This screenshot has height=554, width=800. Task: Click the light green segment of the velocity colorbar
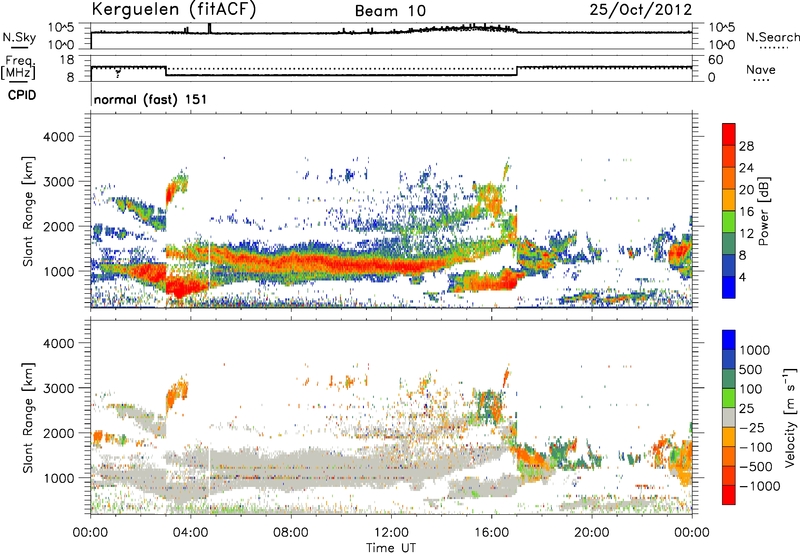[729, 398]
